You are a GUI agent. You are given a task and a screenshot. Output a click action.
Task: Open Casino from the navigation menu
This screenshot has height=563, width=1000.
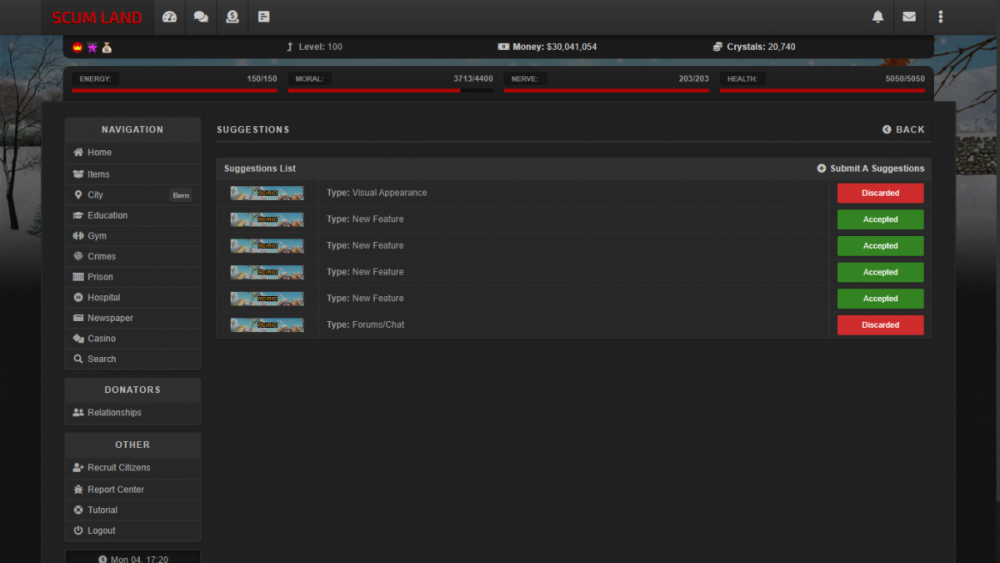click(x=101, y=339)
